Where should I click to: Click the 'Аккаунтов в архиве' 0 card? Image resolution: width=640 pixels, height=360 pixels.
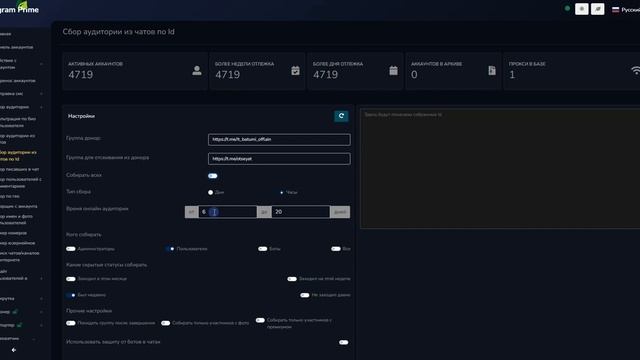click(453, 71)
